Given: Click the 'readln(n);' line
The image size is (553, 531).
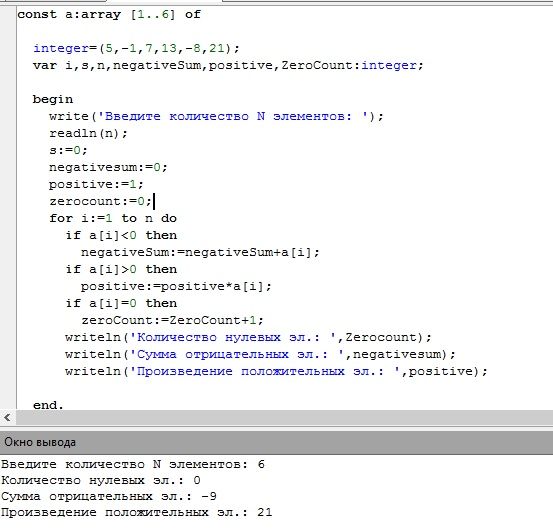Looking at the screenshot, I should tap(88, 133).
